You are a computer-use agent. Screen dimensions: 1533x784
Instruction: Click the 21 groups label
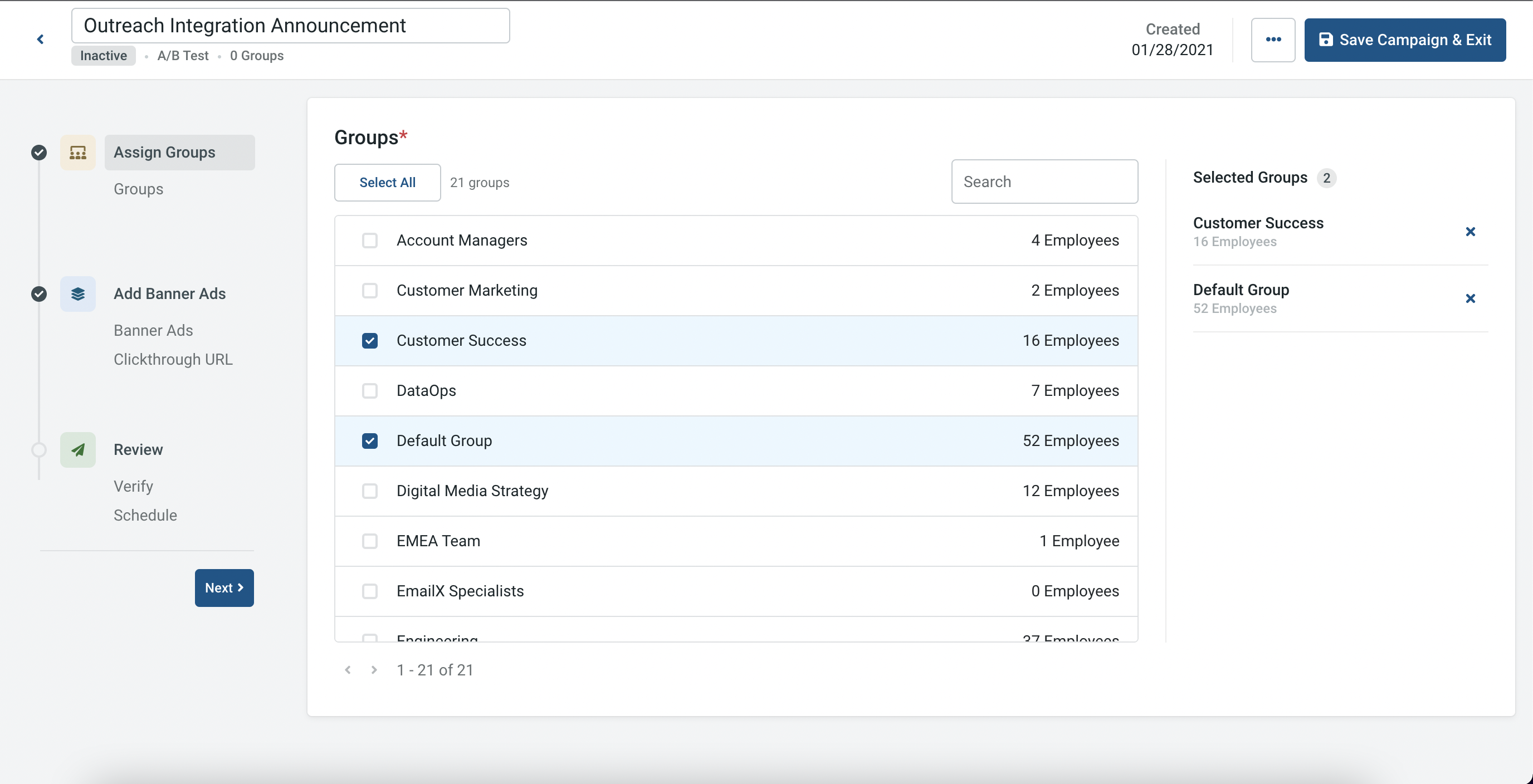pyautogui.click(x=479, y=183)
